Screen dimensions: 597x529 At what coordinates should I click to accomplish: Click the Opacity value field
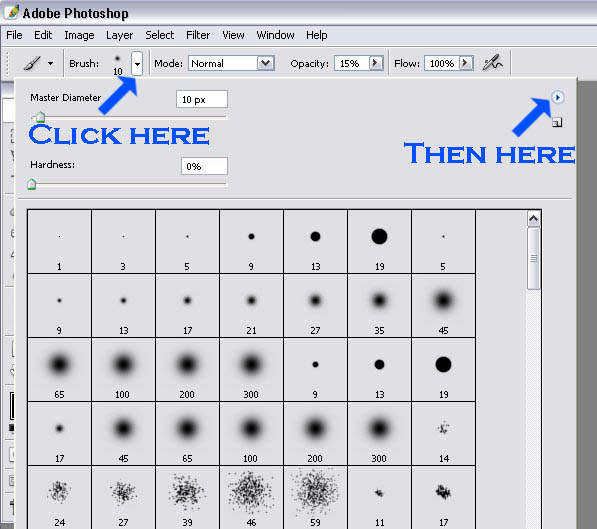[x=351, y=63]
